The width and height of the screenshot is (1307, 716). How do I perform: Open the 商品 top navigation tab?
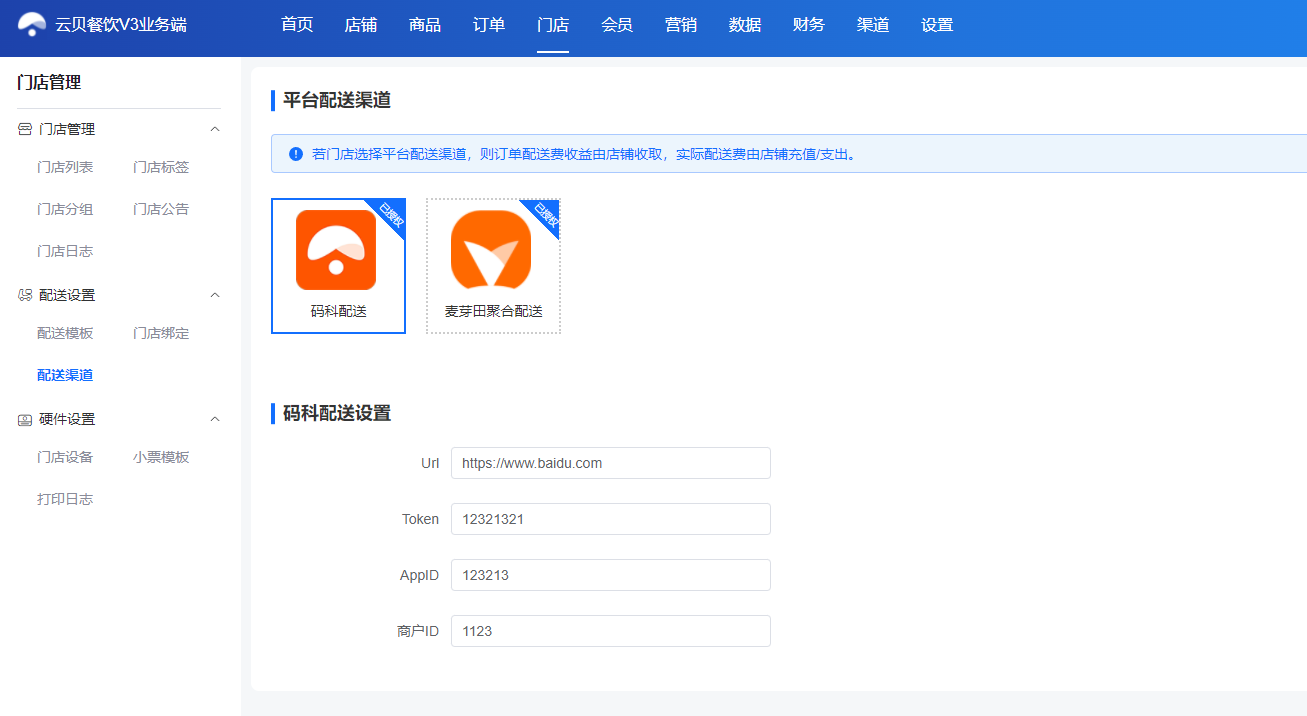(x=425, y=25)
